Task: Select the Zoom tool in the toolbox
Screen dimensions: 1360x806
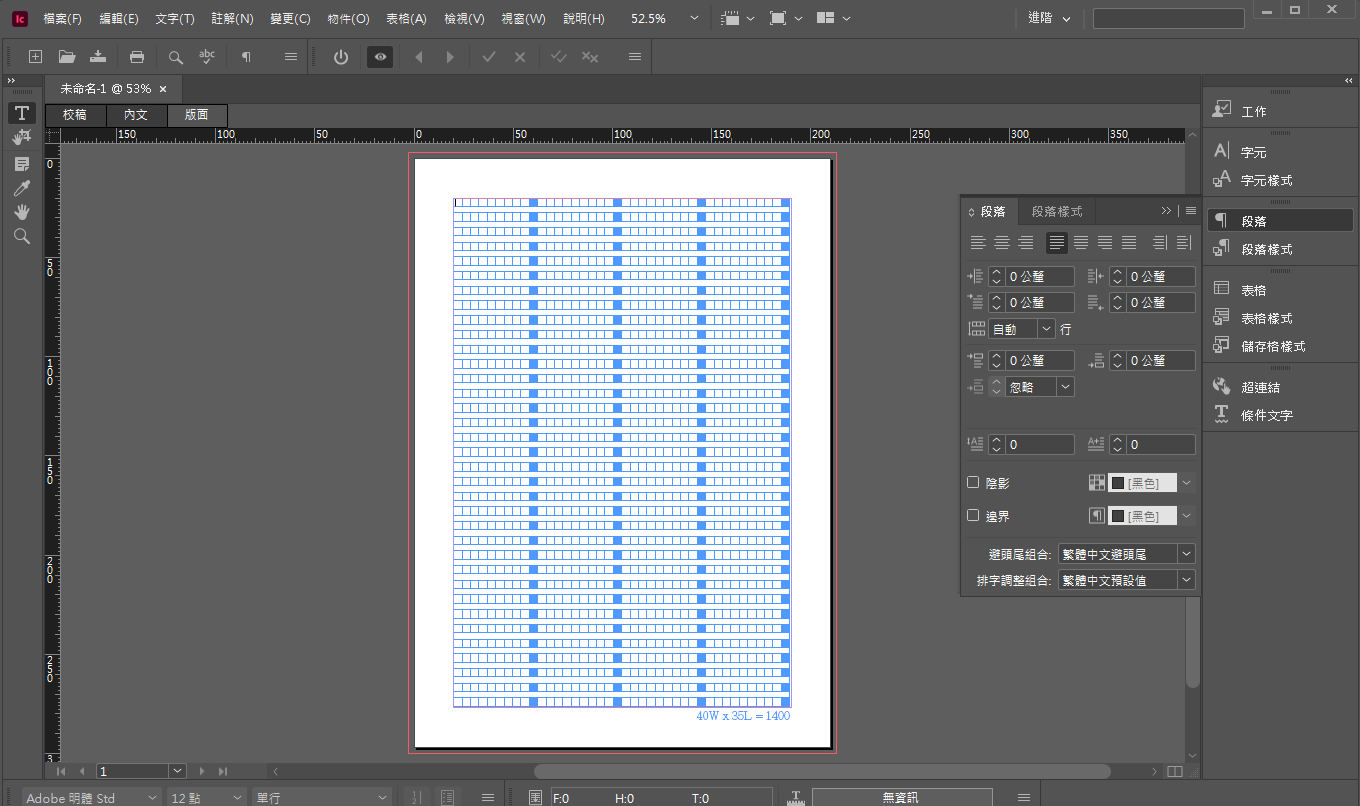Action: [21, 237]
